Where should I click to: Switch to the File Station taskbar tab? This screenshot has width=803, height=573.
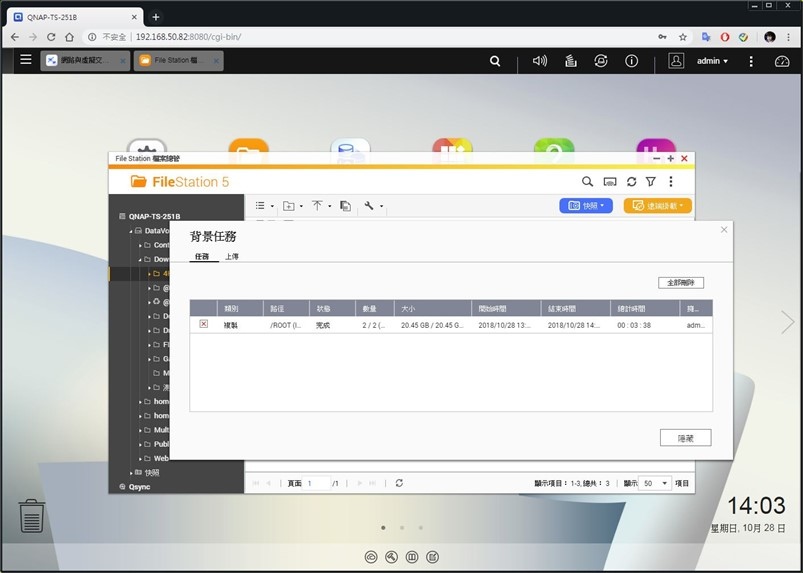pos(179,60)
